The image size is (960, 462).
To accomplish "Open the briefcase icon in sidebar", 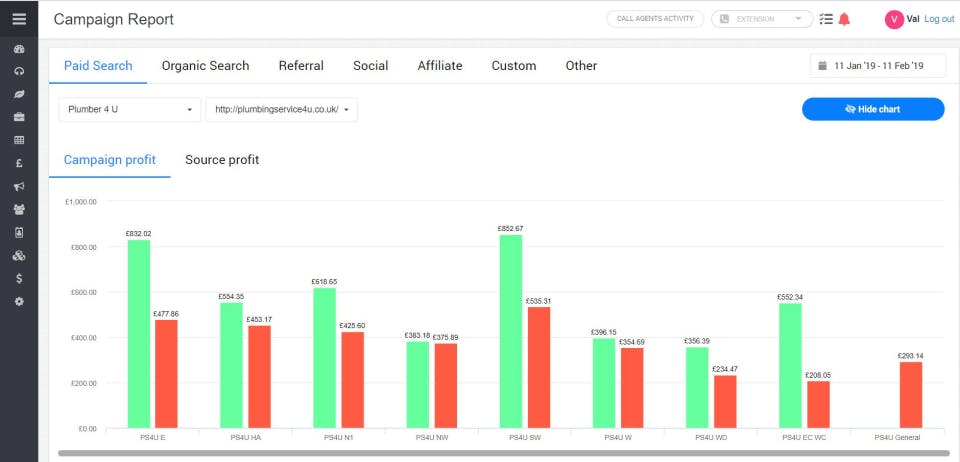I will (x=19, y=117).
